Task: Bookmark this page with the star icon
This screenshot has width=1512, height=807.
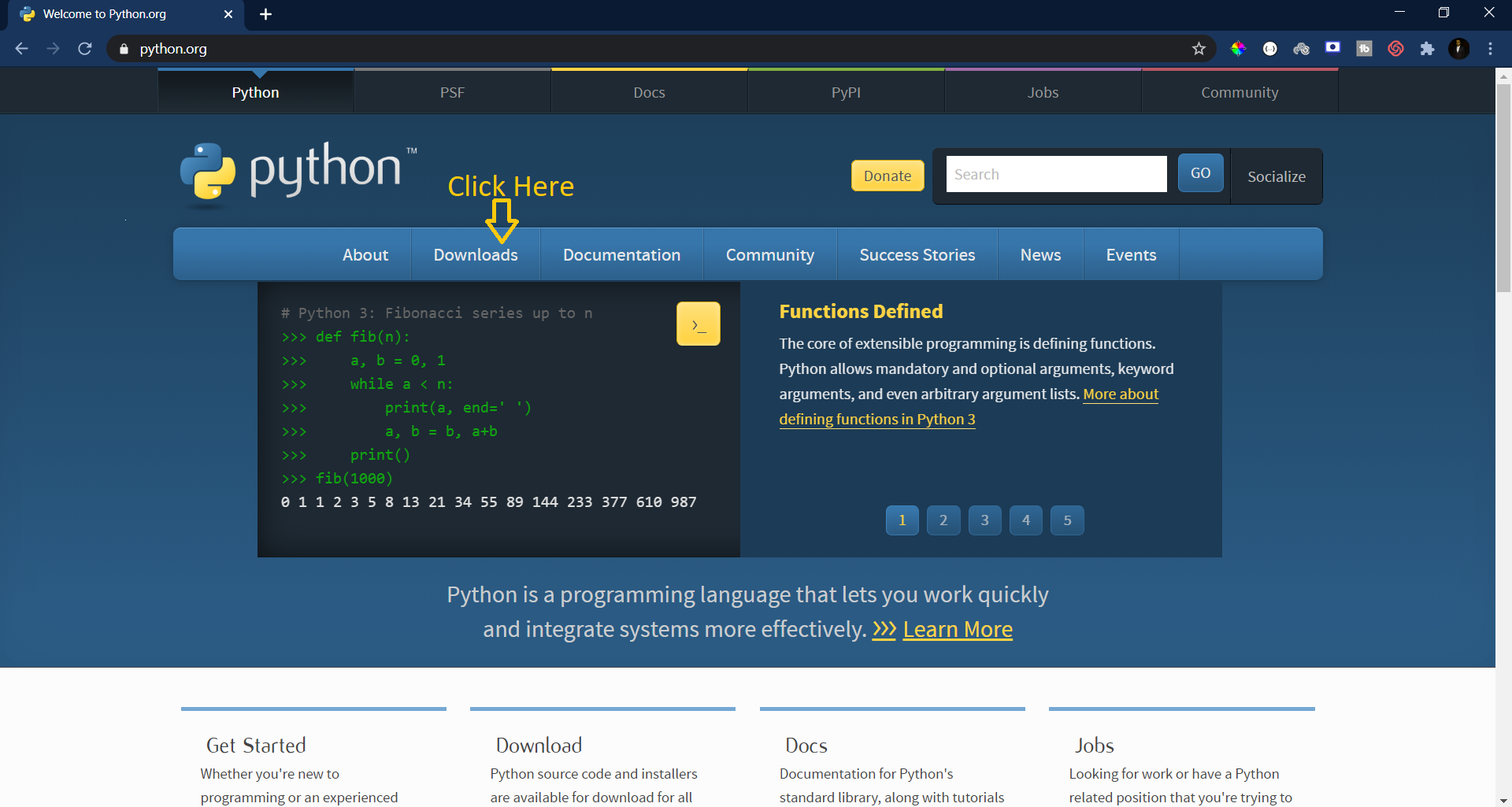Action: pos(1199,49)
